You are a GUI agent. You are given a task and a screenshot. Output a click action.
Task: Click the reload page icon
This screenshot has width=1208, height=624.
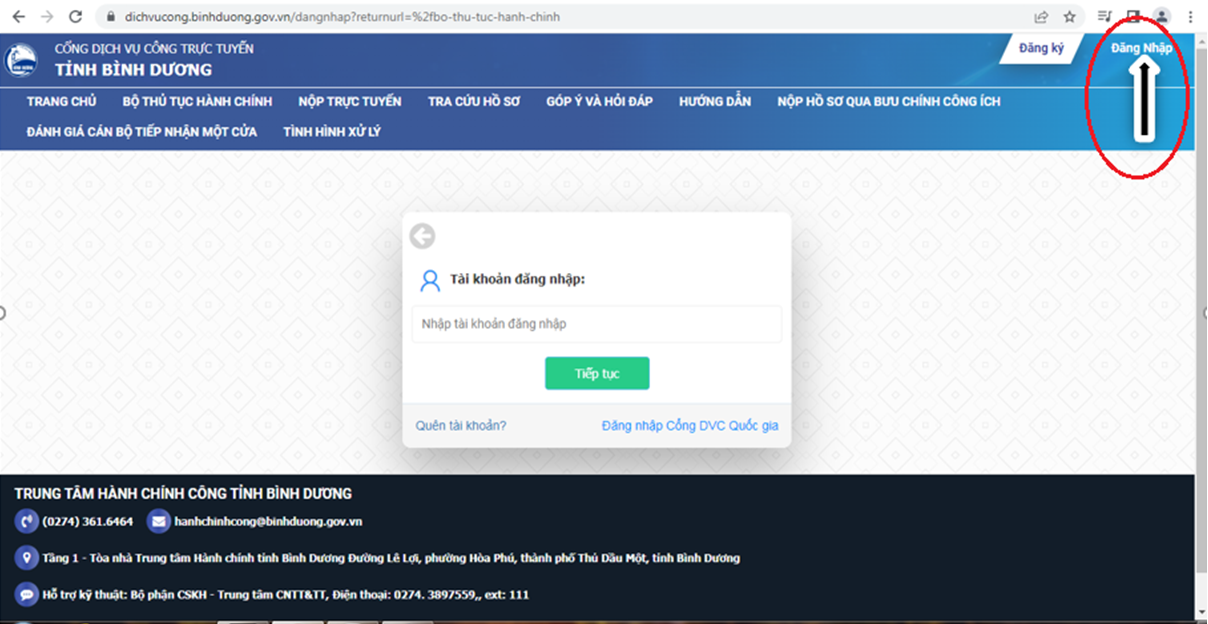point(76,17)
